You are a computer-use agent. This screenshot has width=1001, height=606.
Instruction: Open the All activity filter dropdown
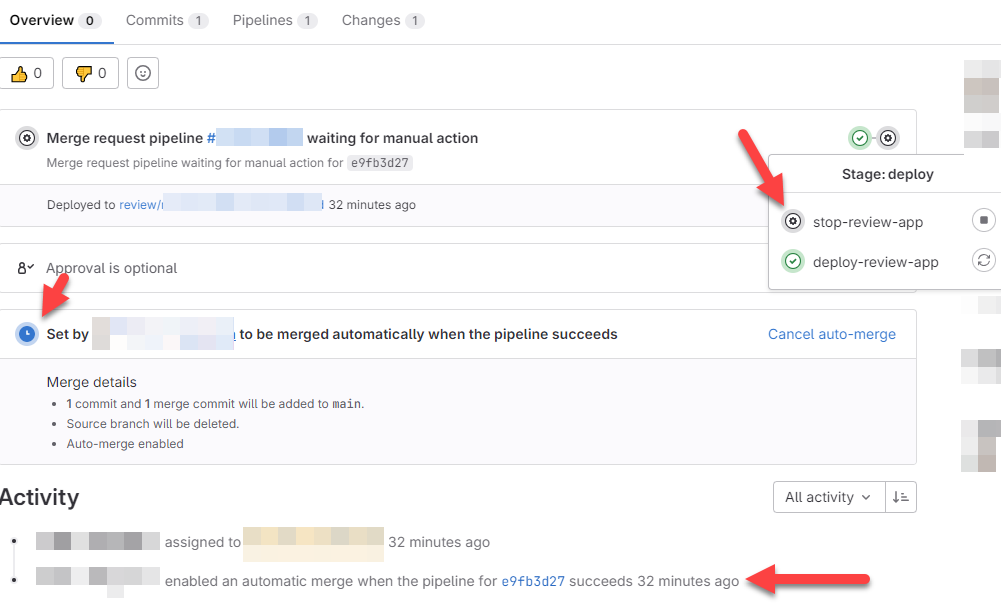829,497
